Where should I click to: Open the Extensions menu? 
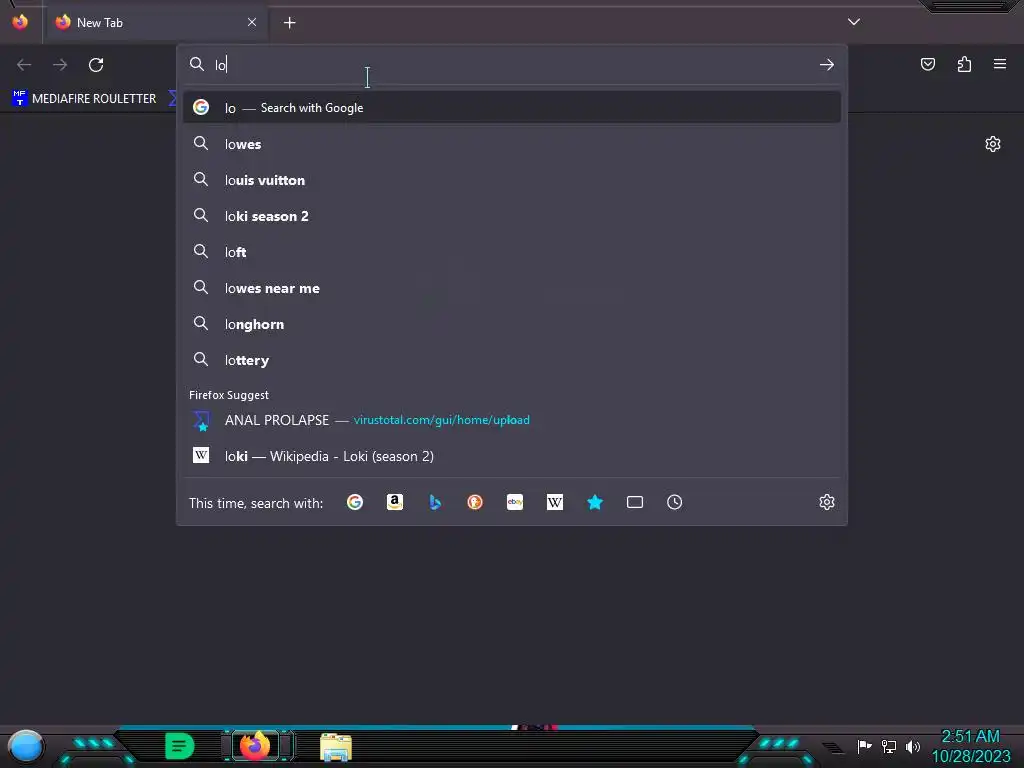(x=964, y=64)
